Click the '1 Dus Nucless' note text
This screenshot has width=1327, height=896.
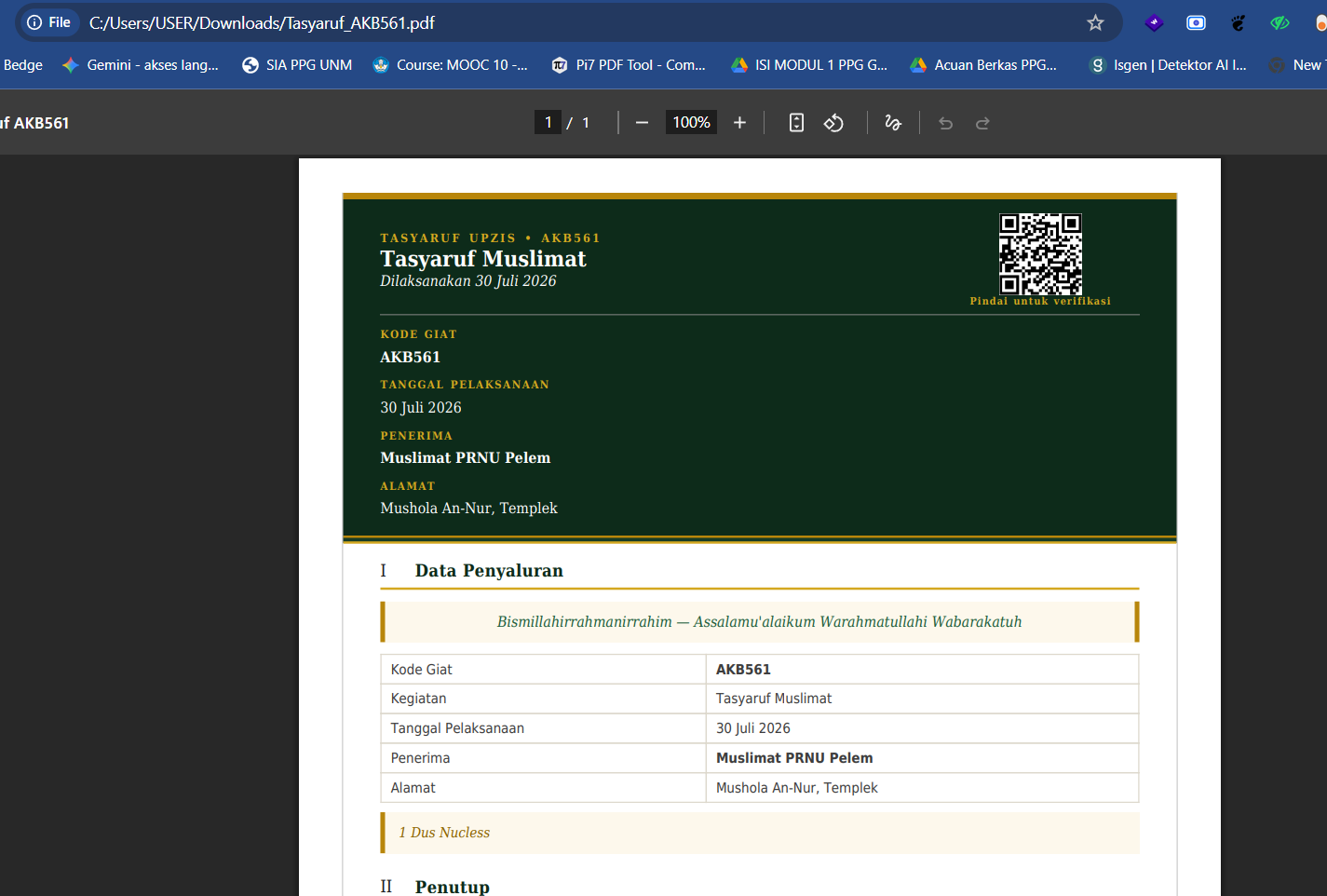[444, 833]
